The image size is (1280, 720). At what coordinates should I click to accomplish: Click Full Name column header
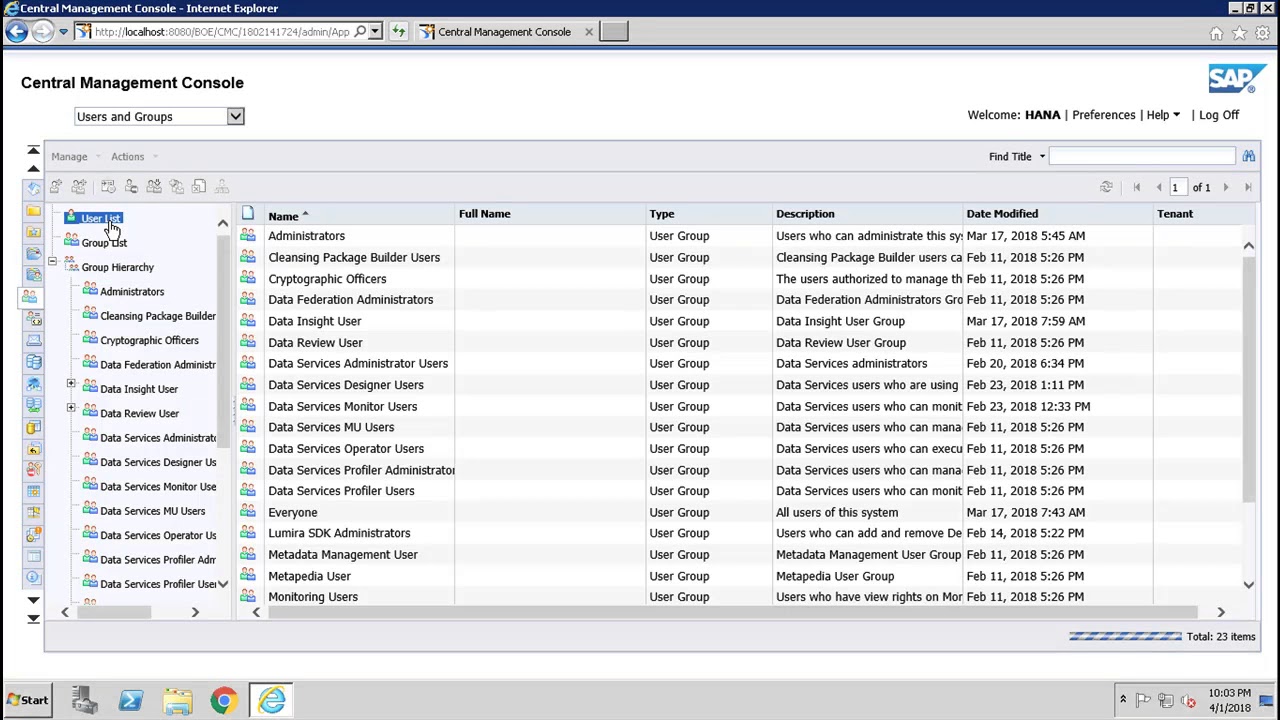tap(484, 214)
